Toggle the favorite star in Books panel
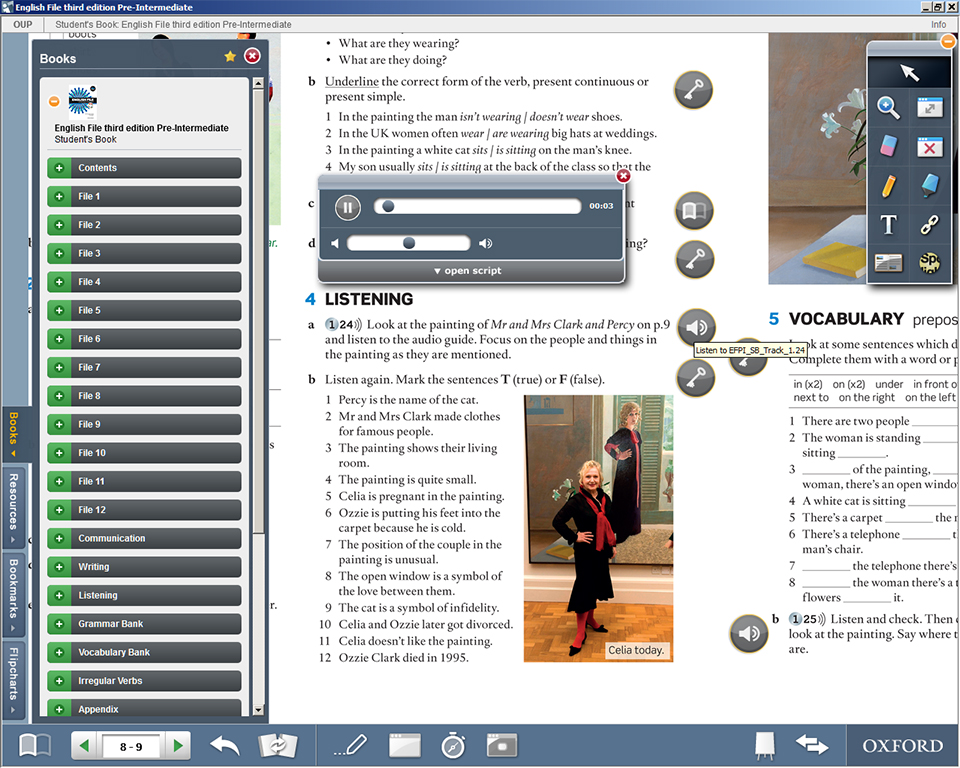Viewport: 960px width, 768px height. (x=230, y=57)
